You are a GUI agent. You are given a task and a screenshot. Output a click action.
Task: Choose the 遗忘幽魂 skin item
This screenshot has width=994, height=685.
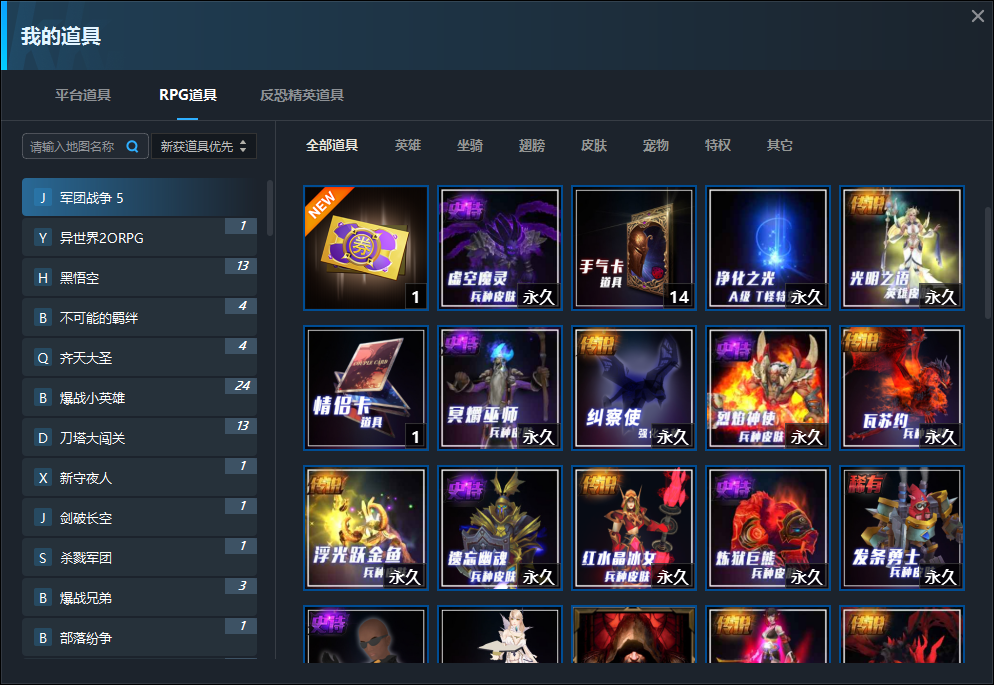[500, 528]
